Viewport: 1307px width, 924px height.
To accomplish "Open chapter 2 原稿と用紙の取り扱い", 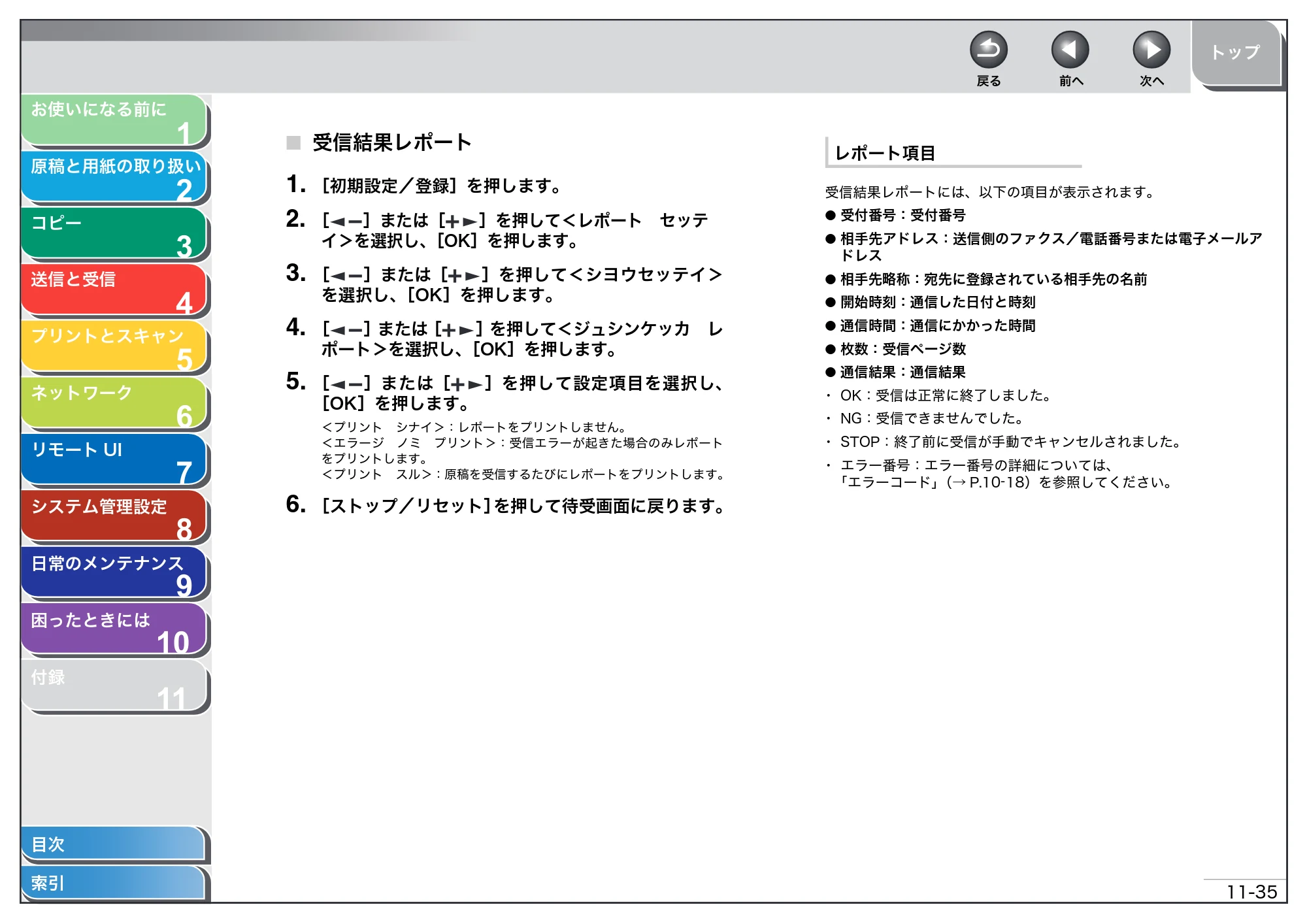I will pyautogui.click(x=114, y=177).
